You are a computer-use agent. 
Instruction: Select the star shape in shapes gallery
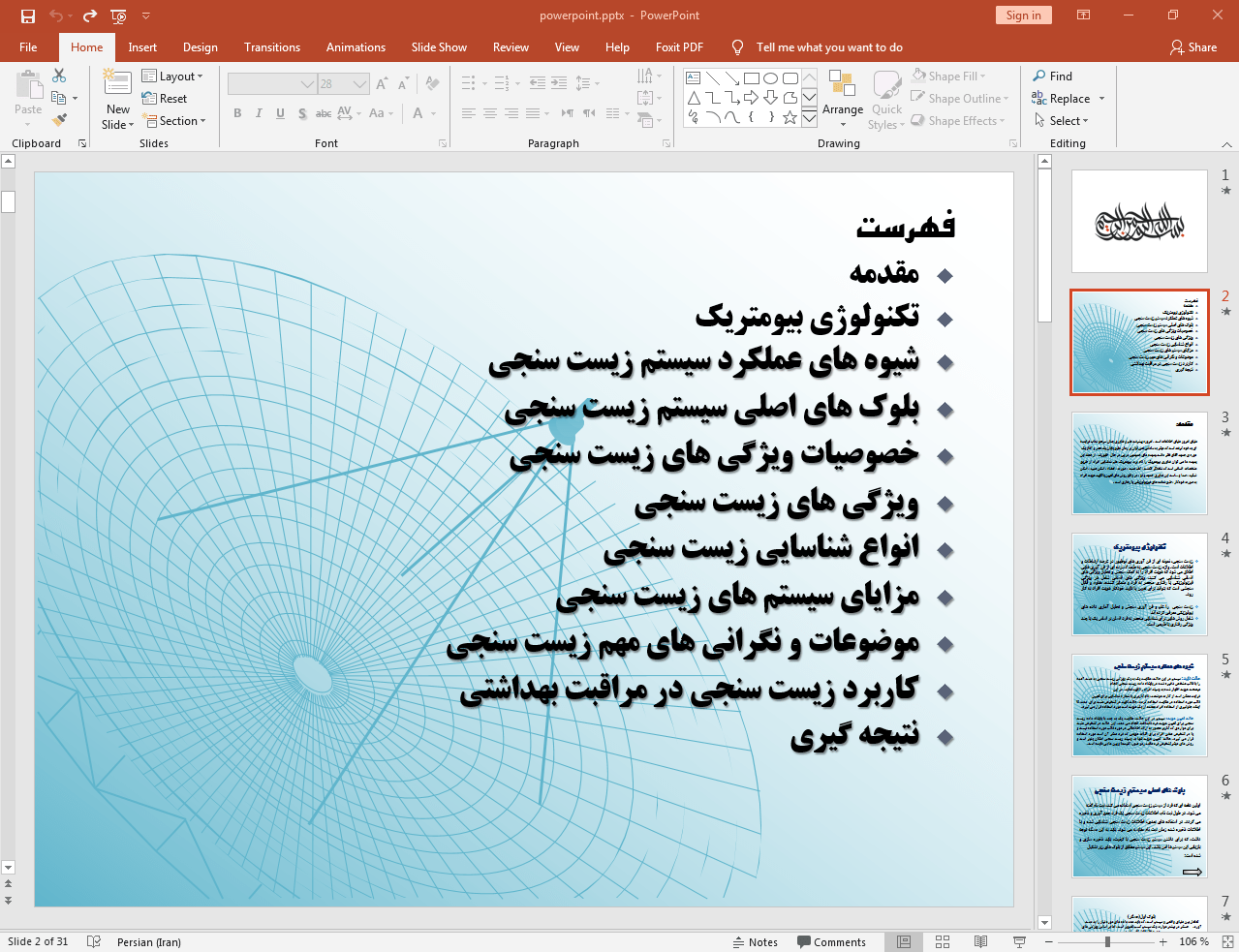[790, 117]
